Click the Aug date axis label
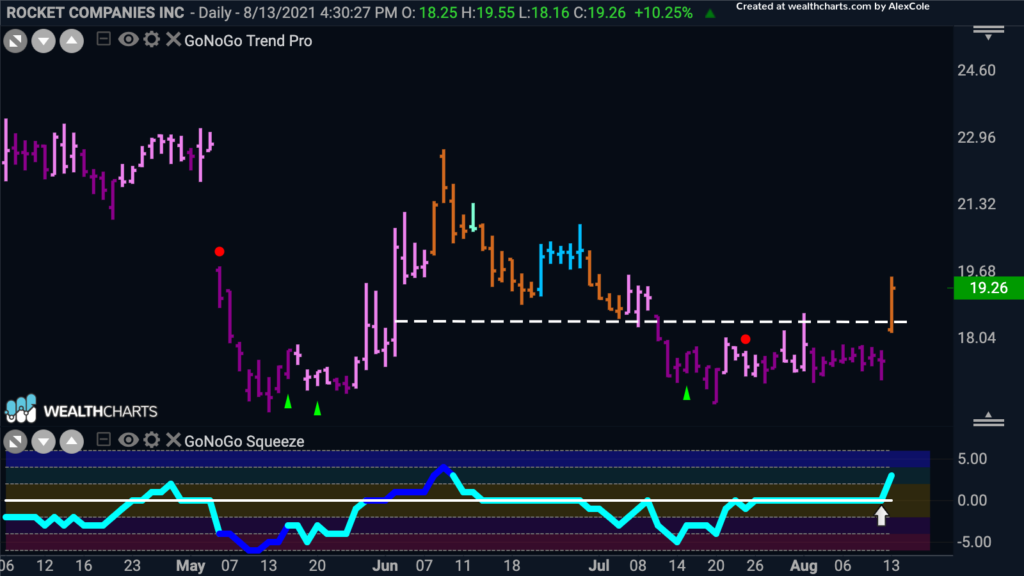Viewport: 1024px width, 576px height. click(x=803, y=566)
